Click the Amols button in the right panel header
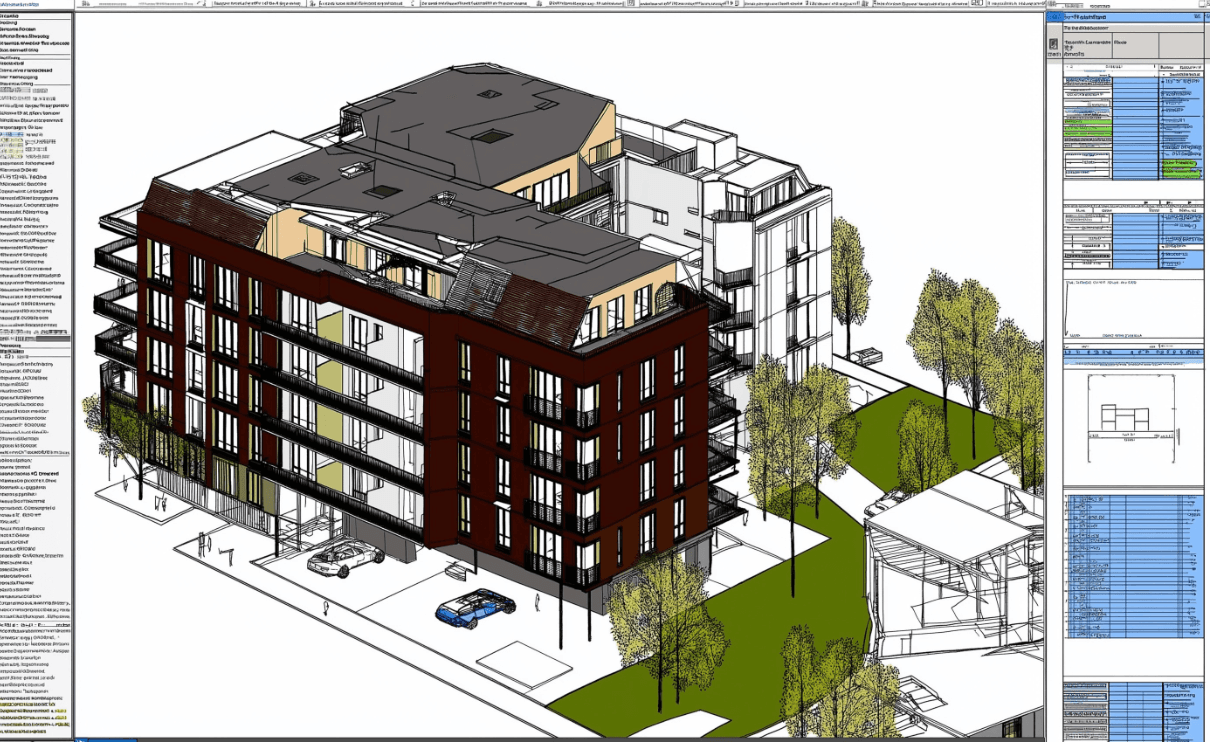 (x=1073, y=53)
